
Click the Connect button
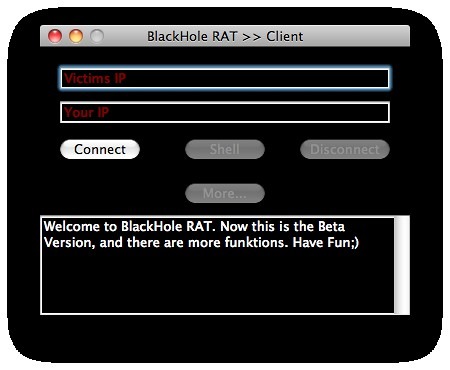[x=100, y=149]
